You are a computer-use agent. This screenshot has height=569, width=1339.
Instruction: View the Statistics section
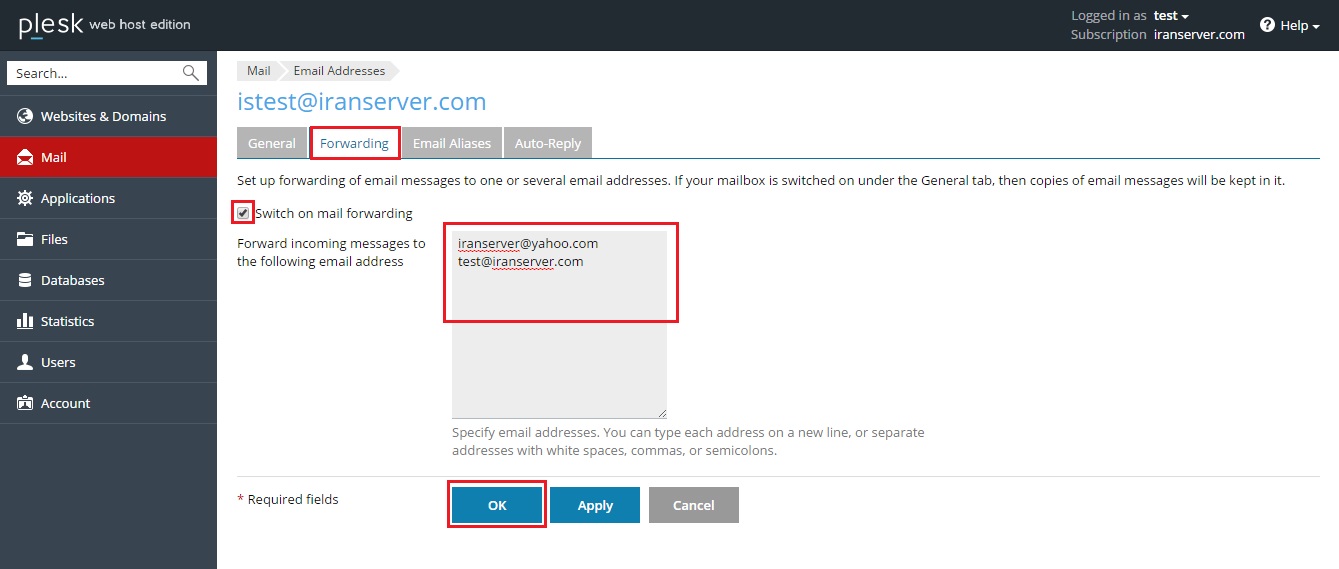(108, 321)
